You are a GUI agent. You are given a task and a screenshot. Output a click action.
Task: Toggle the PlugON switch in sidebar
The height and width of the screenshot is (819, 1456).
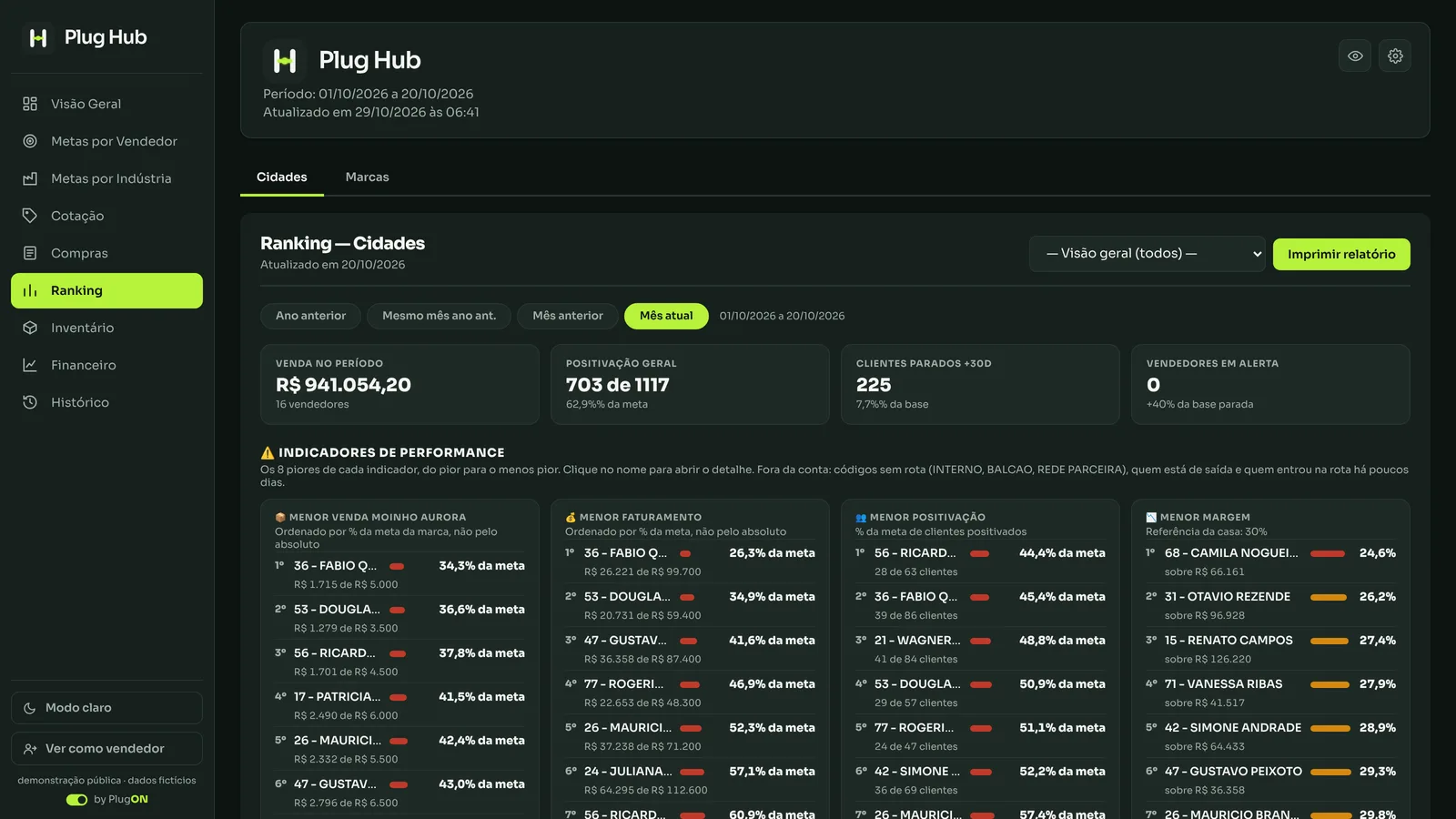coord(76,800)
